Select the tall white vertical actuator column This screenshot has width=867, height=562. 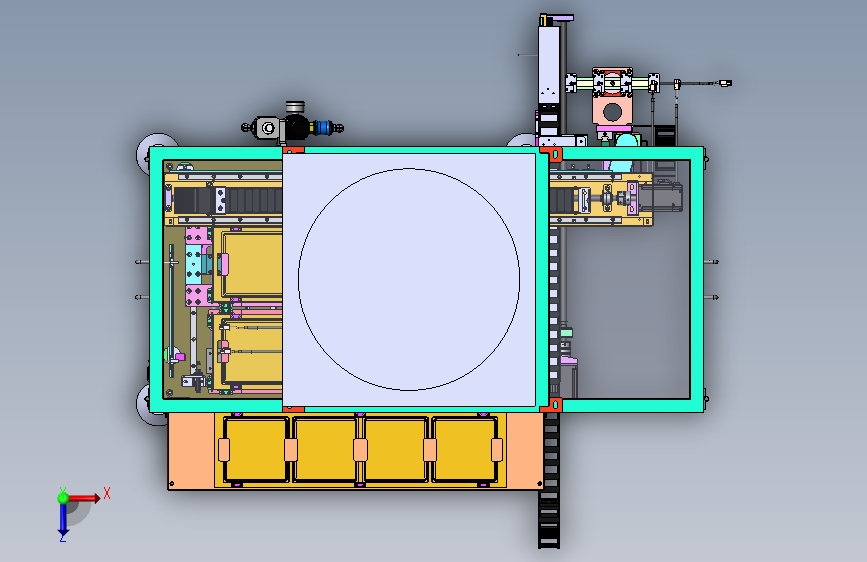coord(549,65)
